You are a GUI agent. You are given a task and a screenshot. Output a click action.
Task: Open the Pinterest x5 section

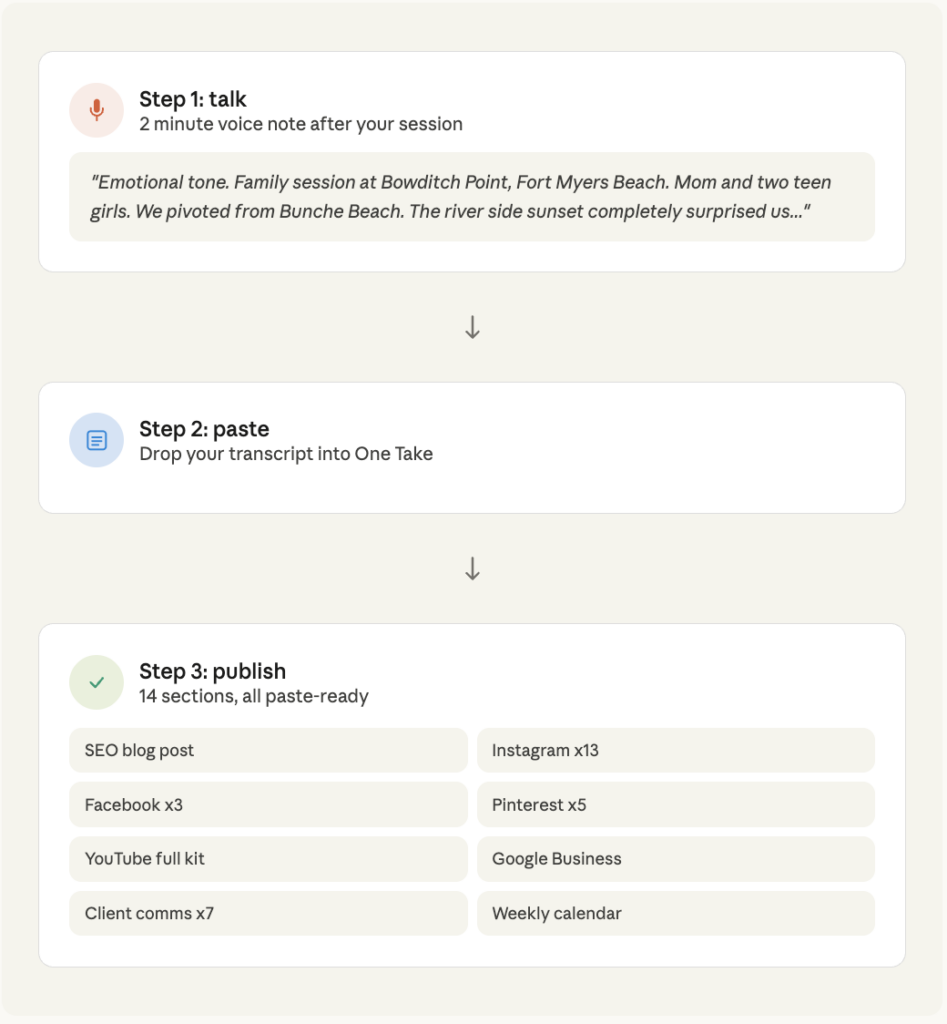tap(675, 804)
